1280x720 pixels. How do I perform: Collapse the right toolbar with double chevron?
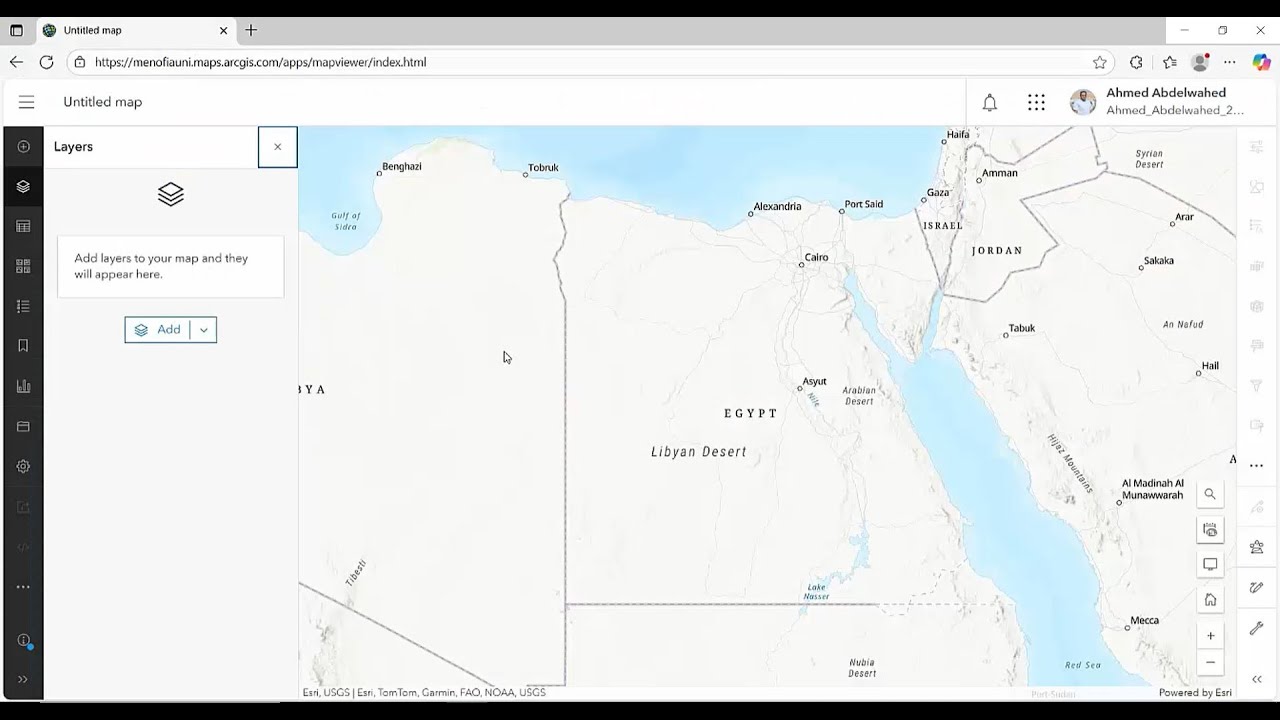[1257, 679]
